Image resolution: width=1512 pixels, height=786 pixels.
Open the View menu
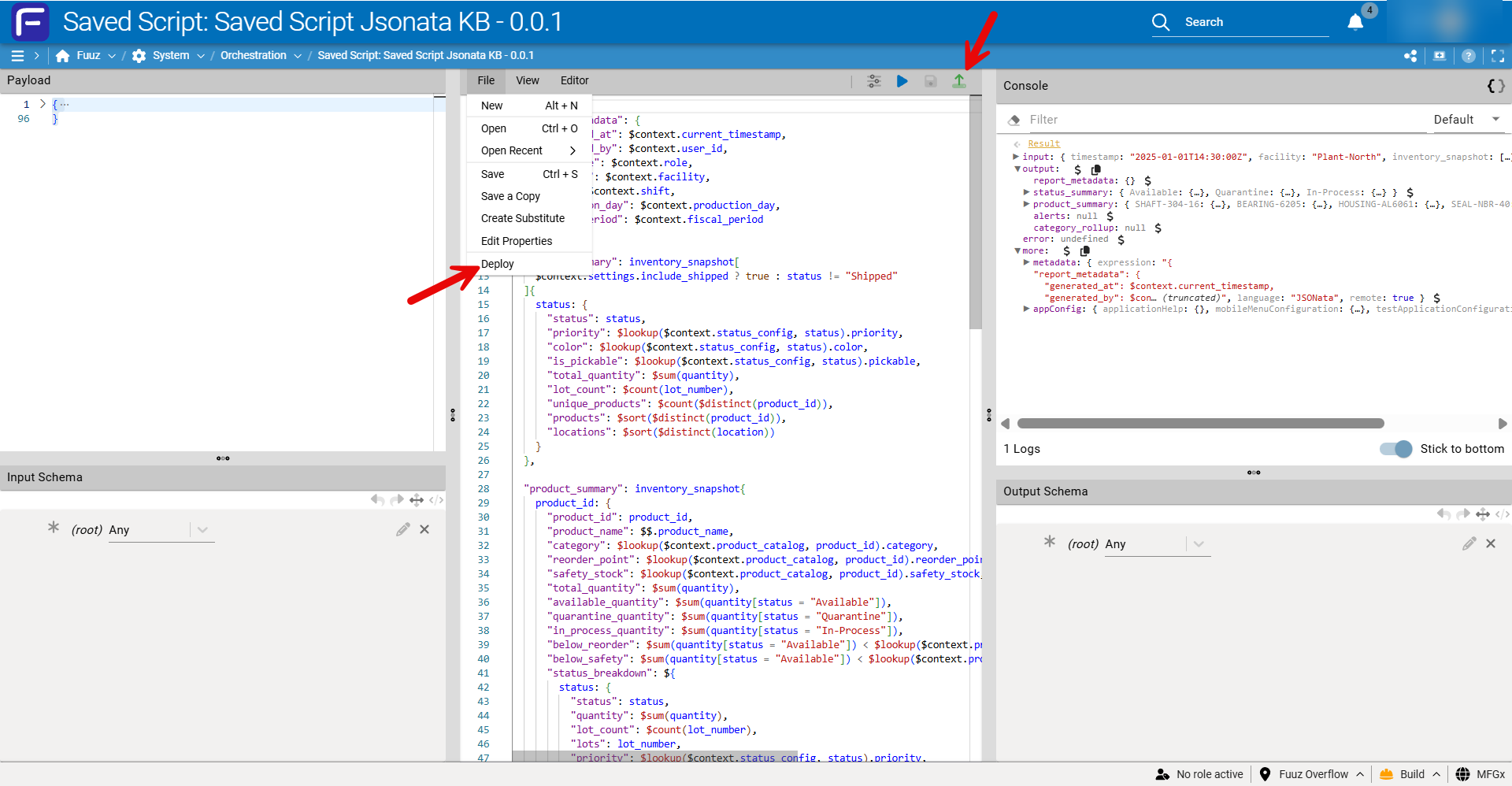527,80
